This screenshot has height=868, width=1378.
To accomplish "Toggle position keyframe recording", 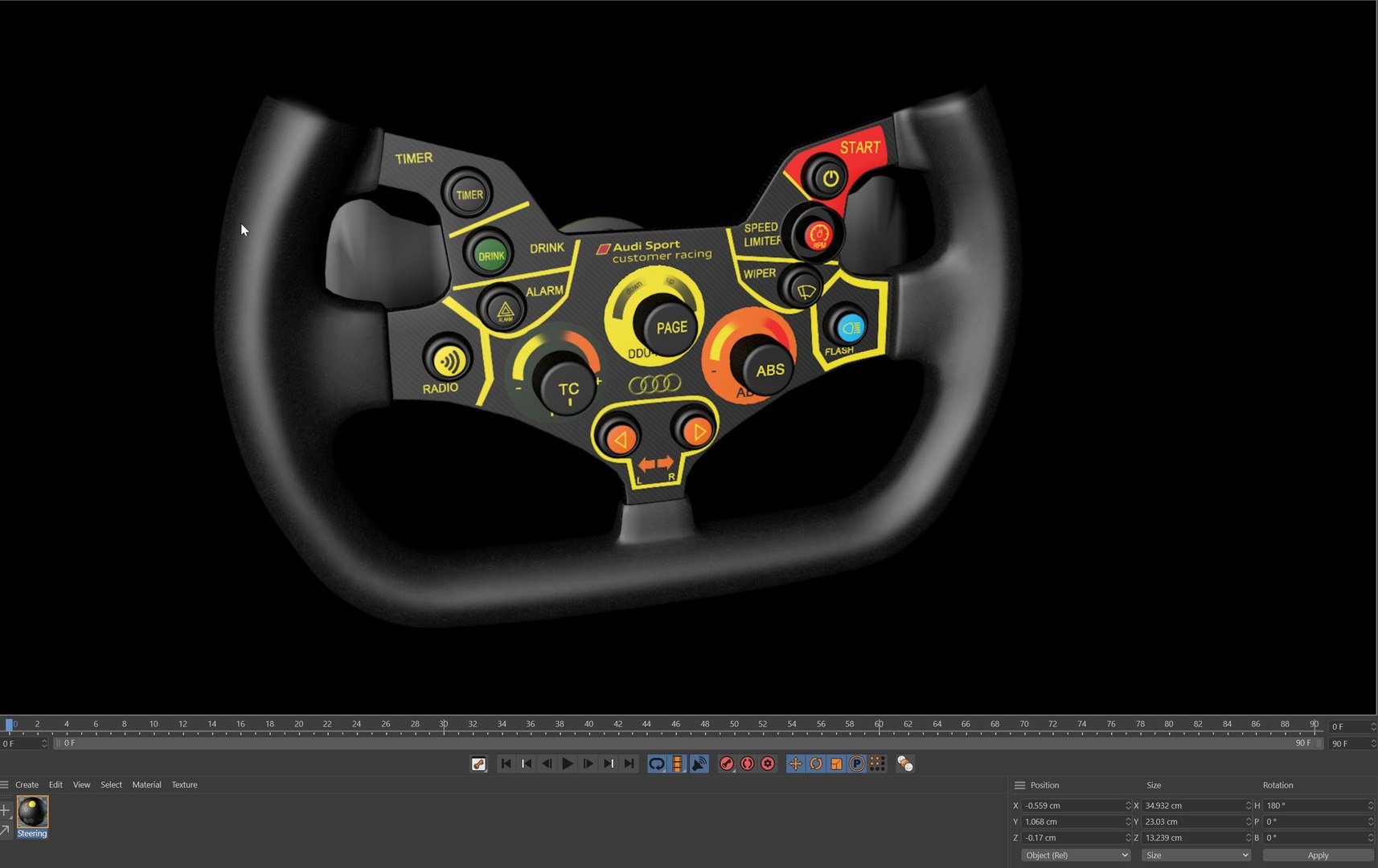I will [x=795, y=764].
